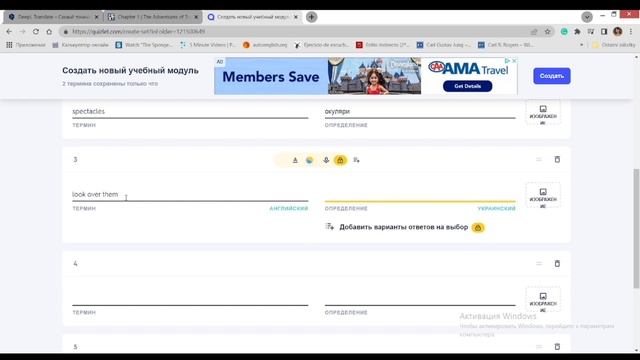
Task: Click the lock badge beside Добавить варианты ответов
Action: tap(478, 227)
